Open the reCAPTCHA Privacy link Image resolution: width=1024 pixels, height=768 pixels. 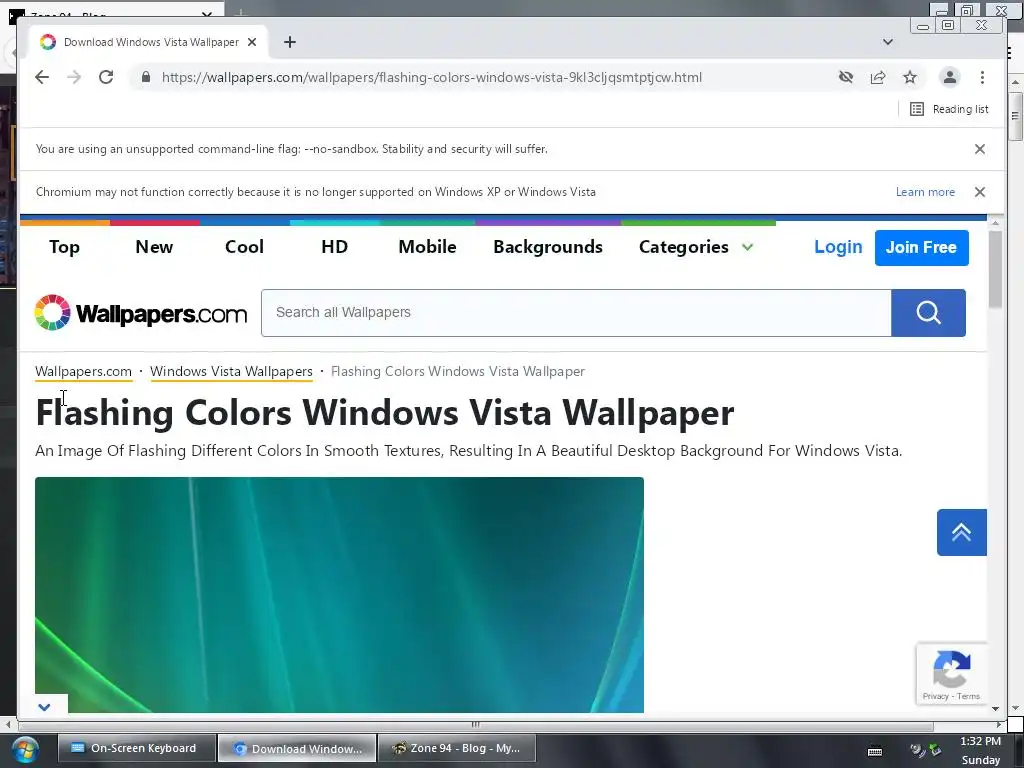pyautogui.click(x=935, y=696)
